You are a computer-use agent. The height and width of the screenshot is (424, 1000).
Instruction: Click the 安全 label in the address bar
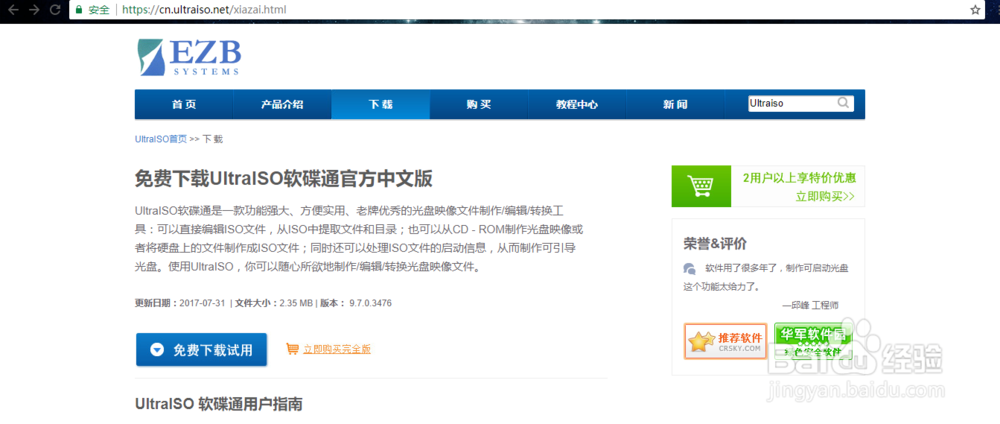pos(99,10)
